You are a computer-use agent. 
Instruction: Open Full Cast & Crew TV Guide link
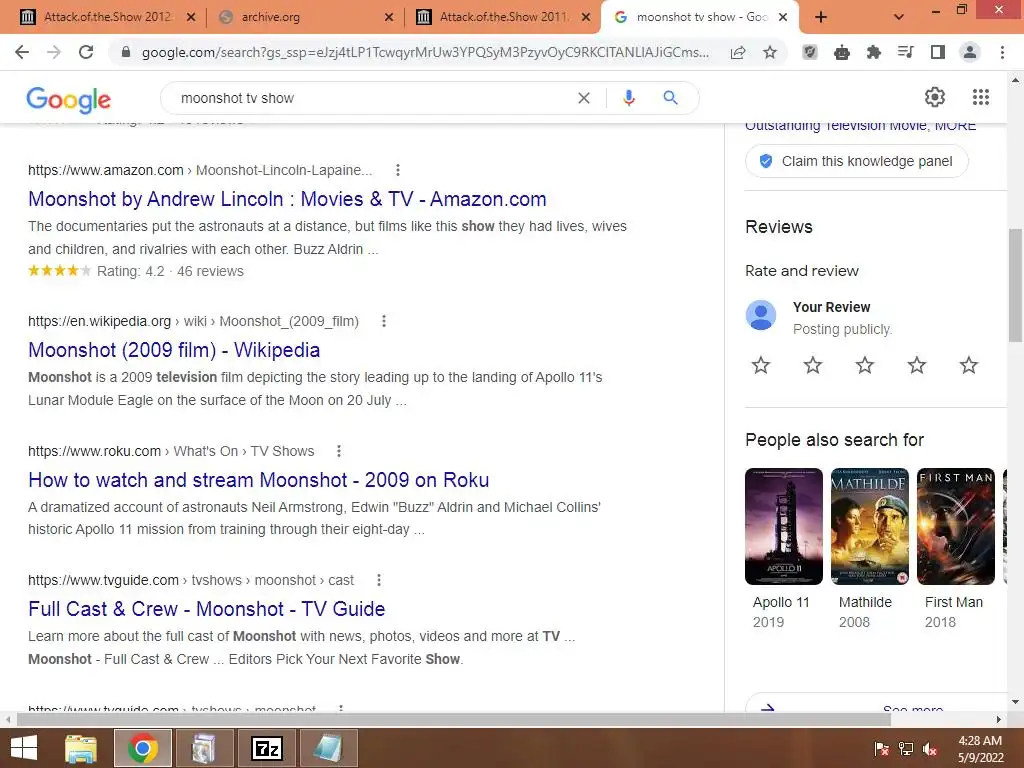pos(206,609)
